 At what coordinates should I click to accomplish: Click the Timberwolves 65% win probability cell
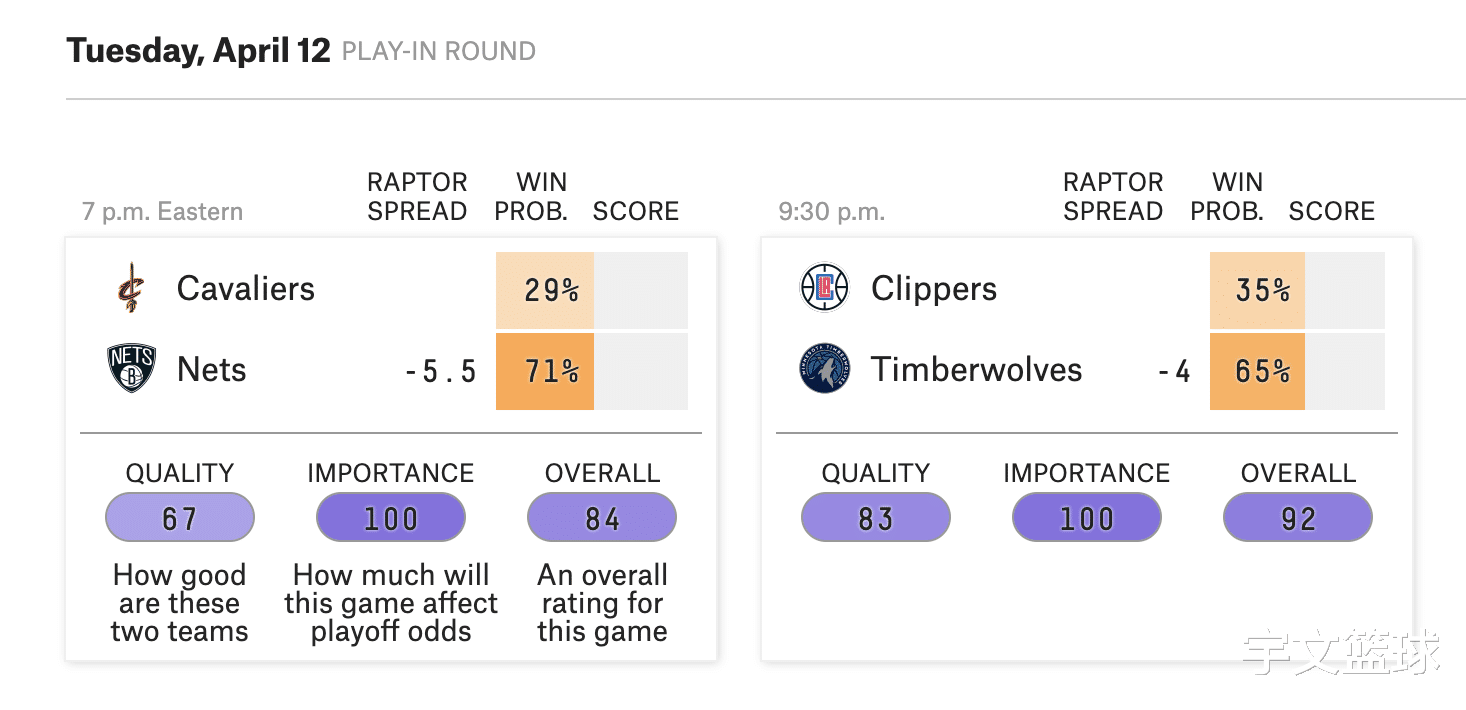[x=1257, y=372]
